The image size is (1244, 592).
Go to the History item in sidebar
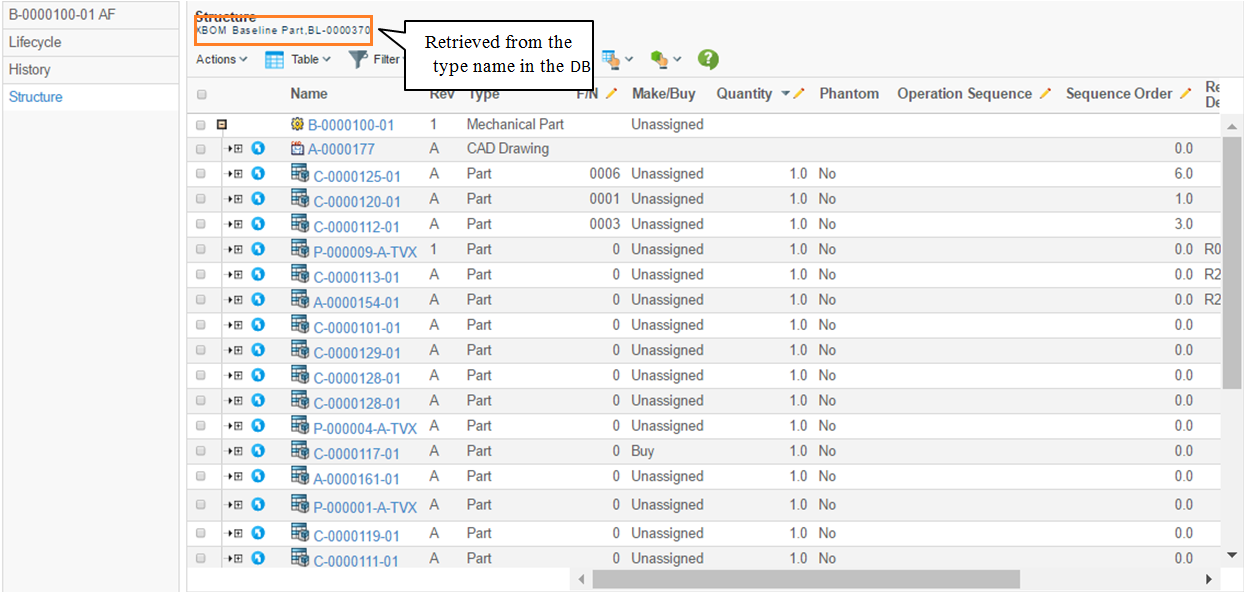coord(29,70)
